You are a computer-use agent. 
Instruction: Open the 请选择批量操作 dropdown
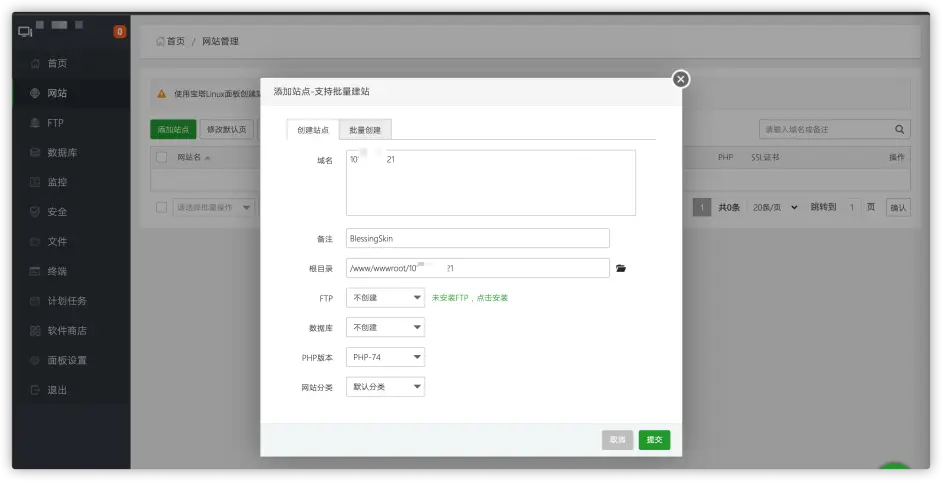point(214,208)
